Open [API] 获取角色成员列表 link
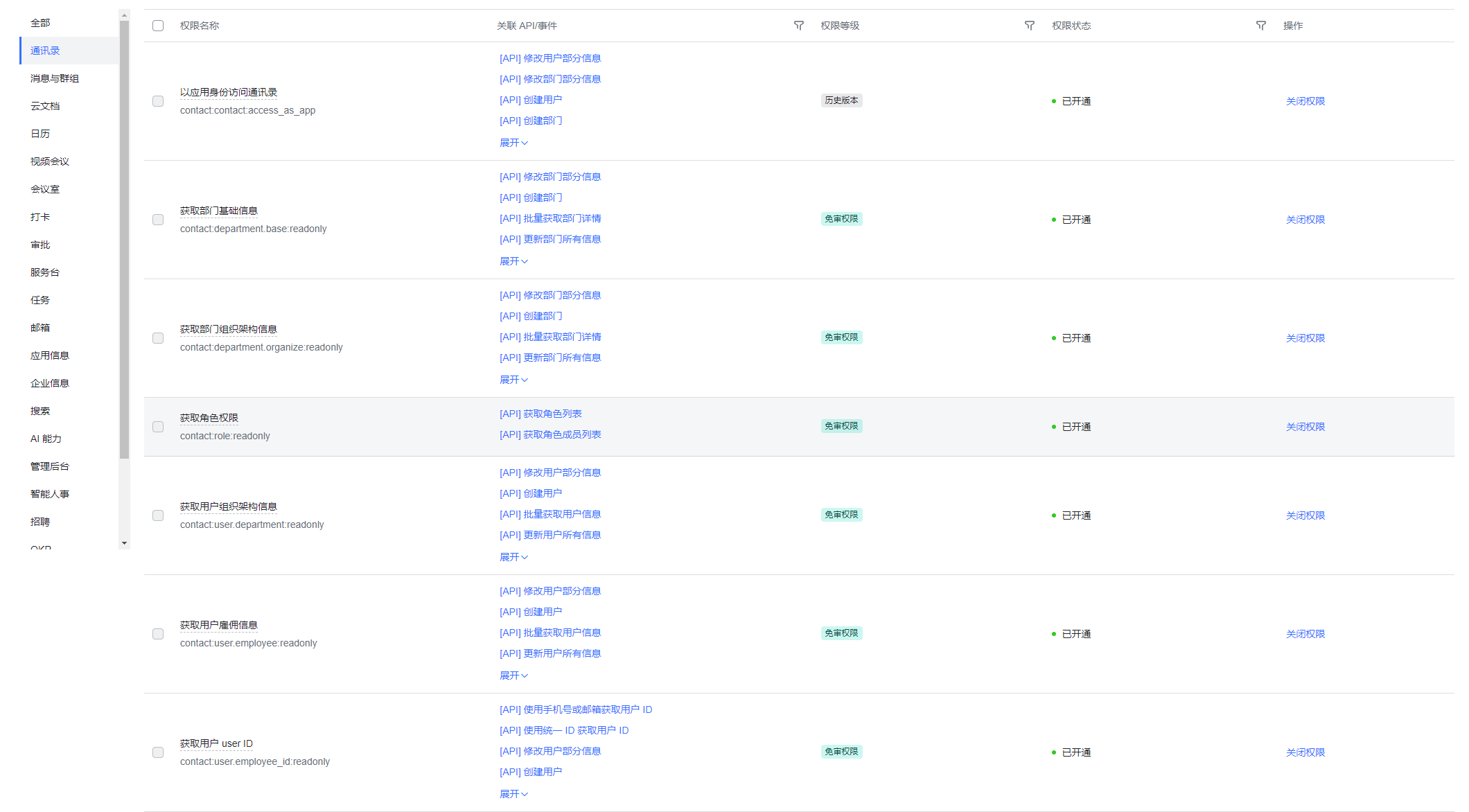1469x812 pixels. click(x=550, y=434)
